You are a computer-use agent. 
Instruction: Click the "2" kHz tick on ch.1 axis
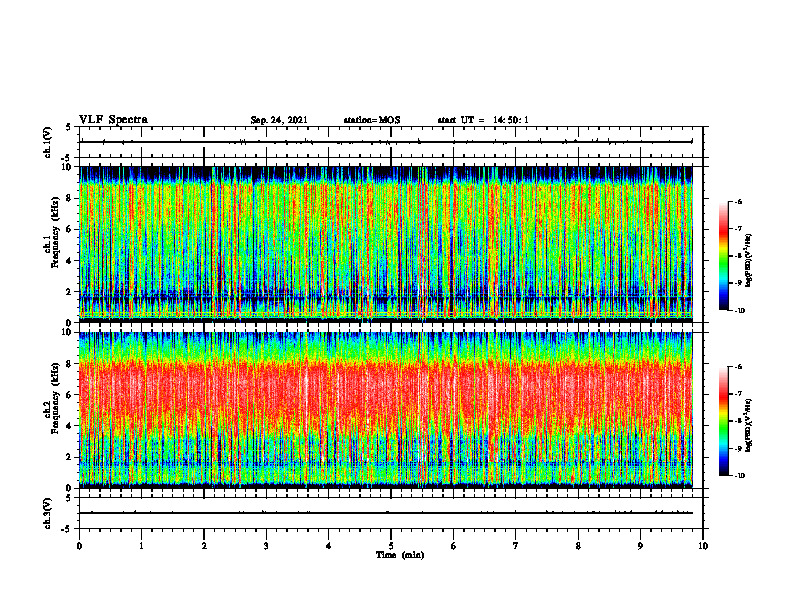[69, 291]
